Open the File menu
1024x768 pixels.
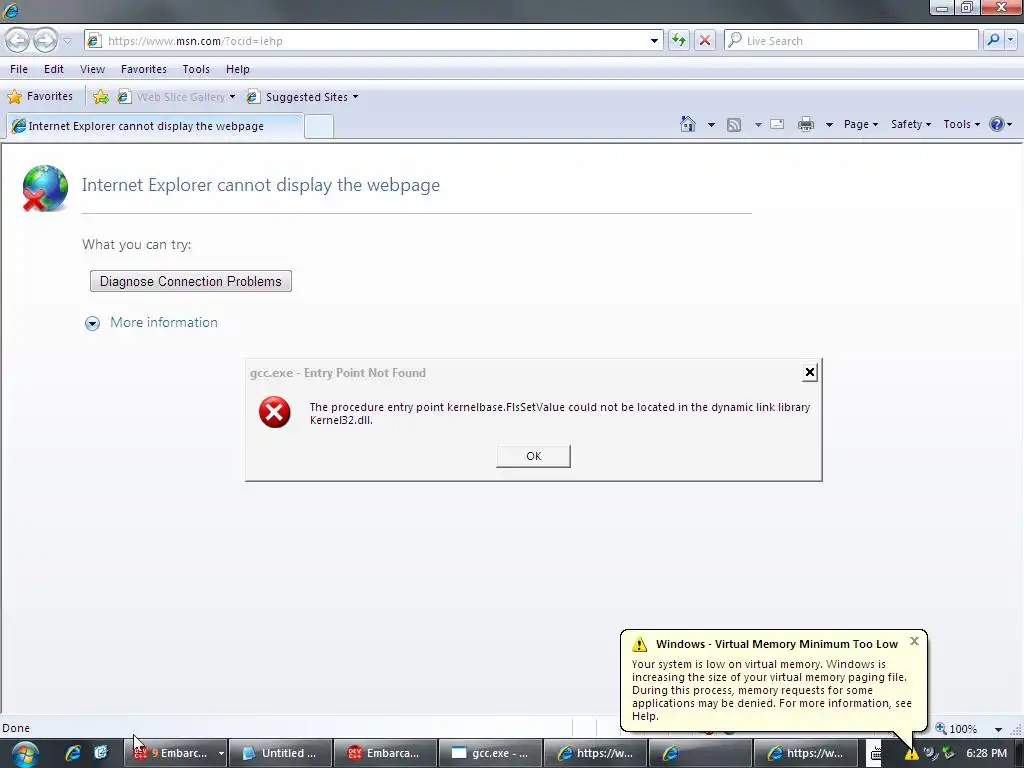tap(19, 69)
